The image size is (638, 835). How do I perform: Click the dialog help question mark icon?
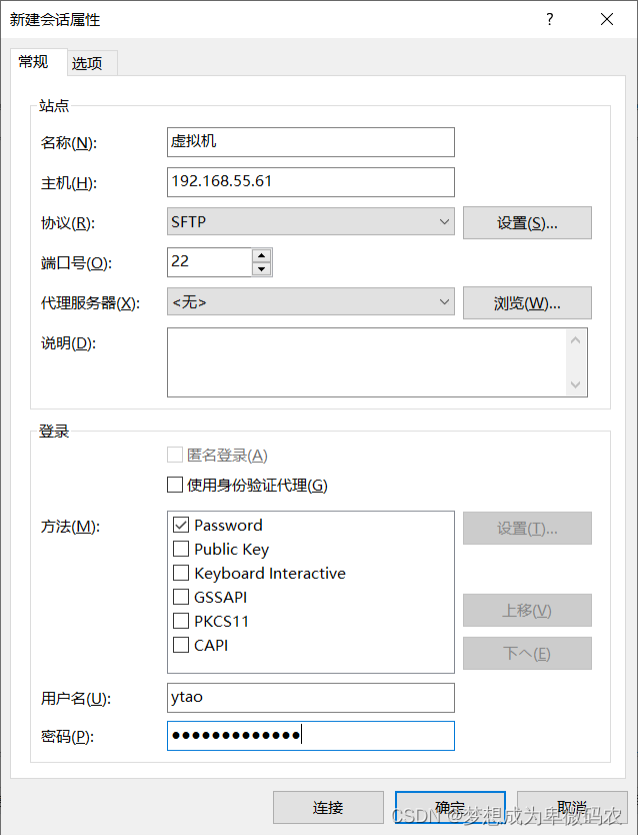click(549, 19)
